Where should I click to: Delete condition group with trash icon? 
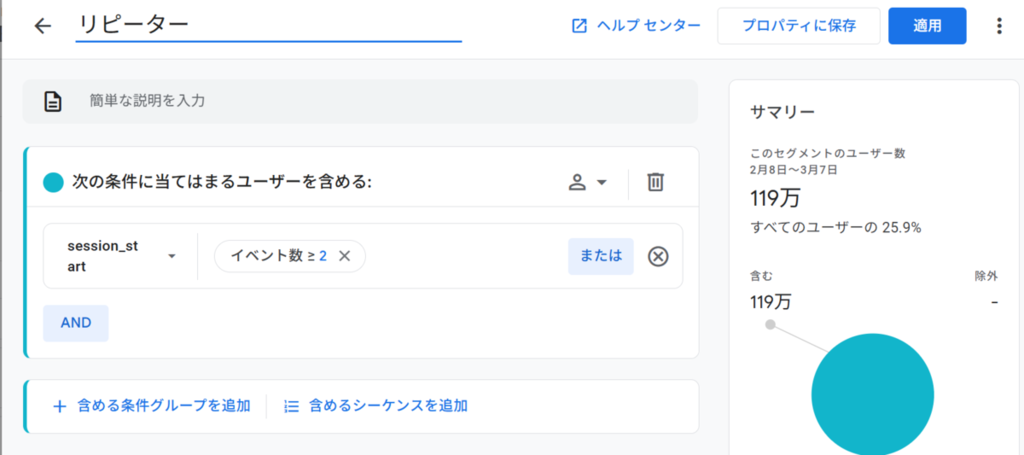655,182
